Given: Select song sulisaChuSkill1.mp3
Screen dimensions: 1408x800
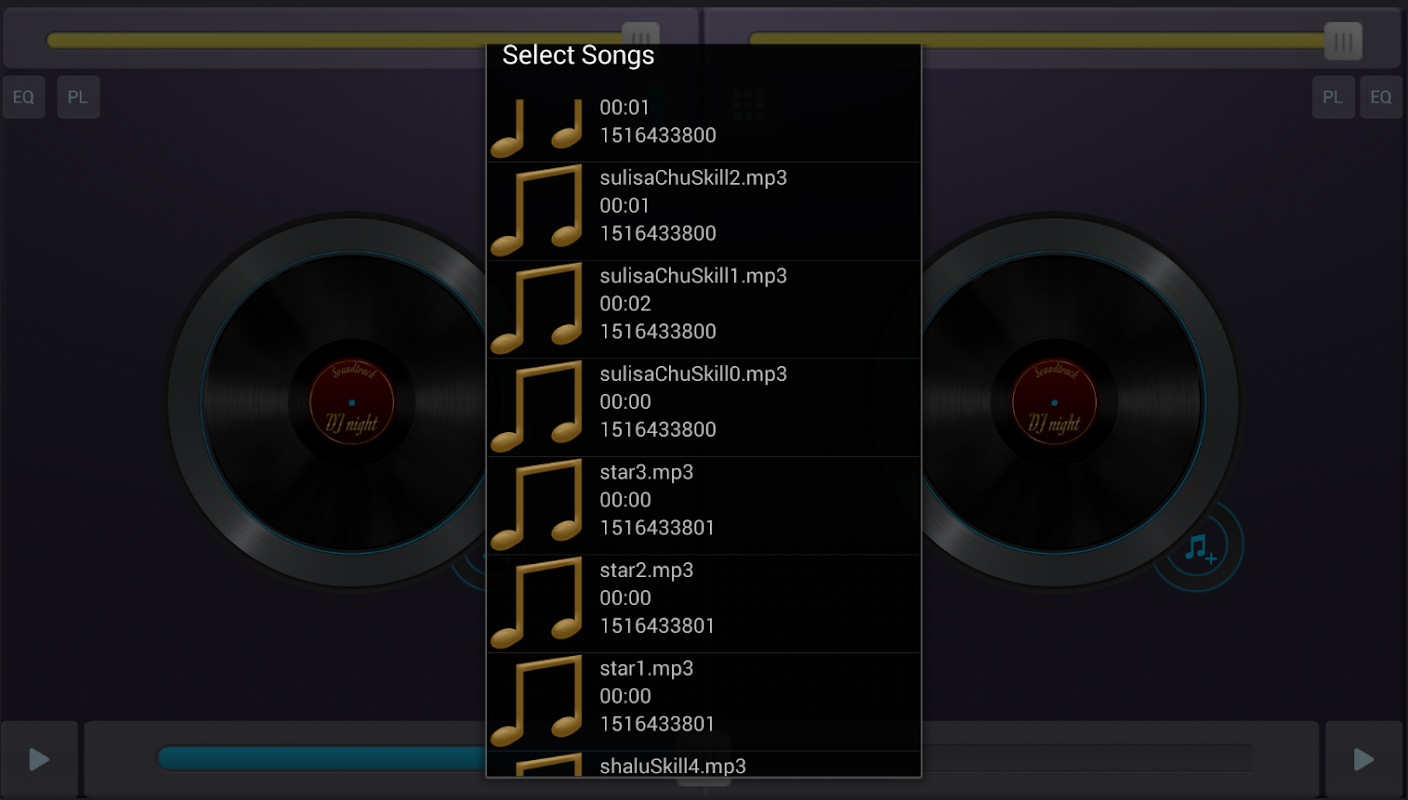Looking at the screenshot, I should [x=703, y=309].
